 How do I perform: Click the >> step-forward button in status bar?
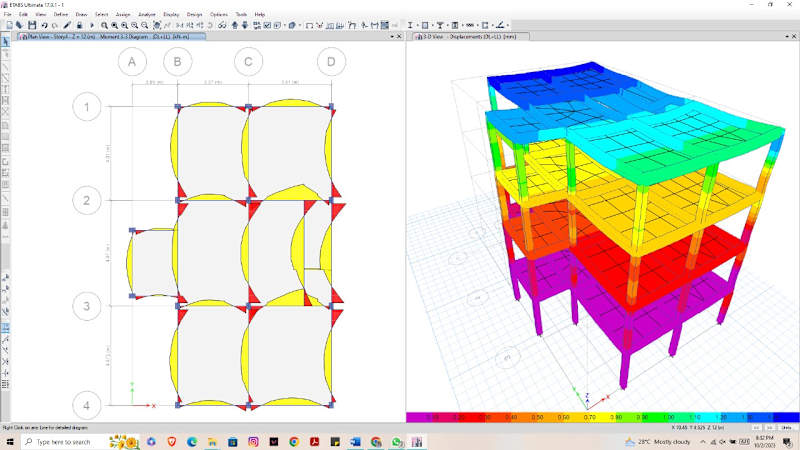(x=770, y=428)
